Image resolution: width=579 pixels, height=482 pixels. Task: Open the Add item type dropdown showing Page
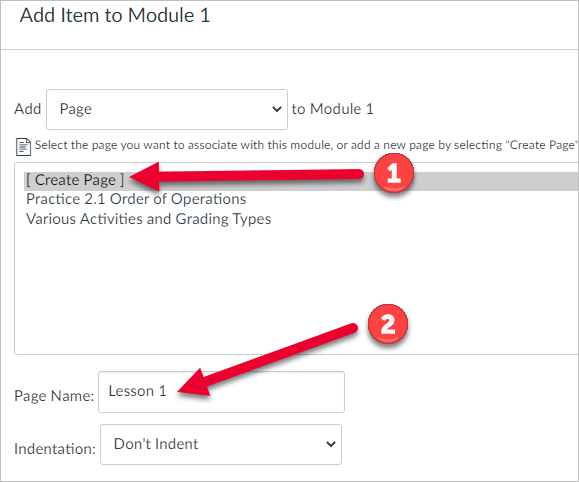167,109
